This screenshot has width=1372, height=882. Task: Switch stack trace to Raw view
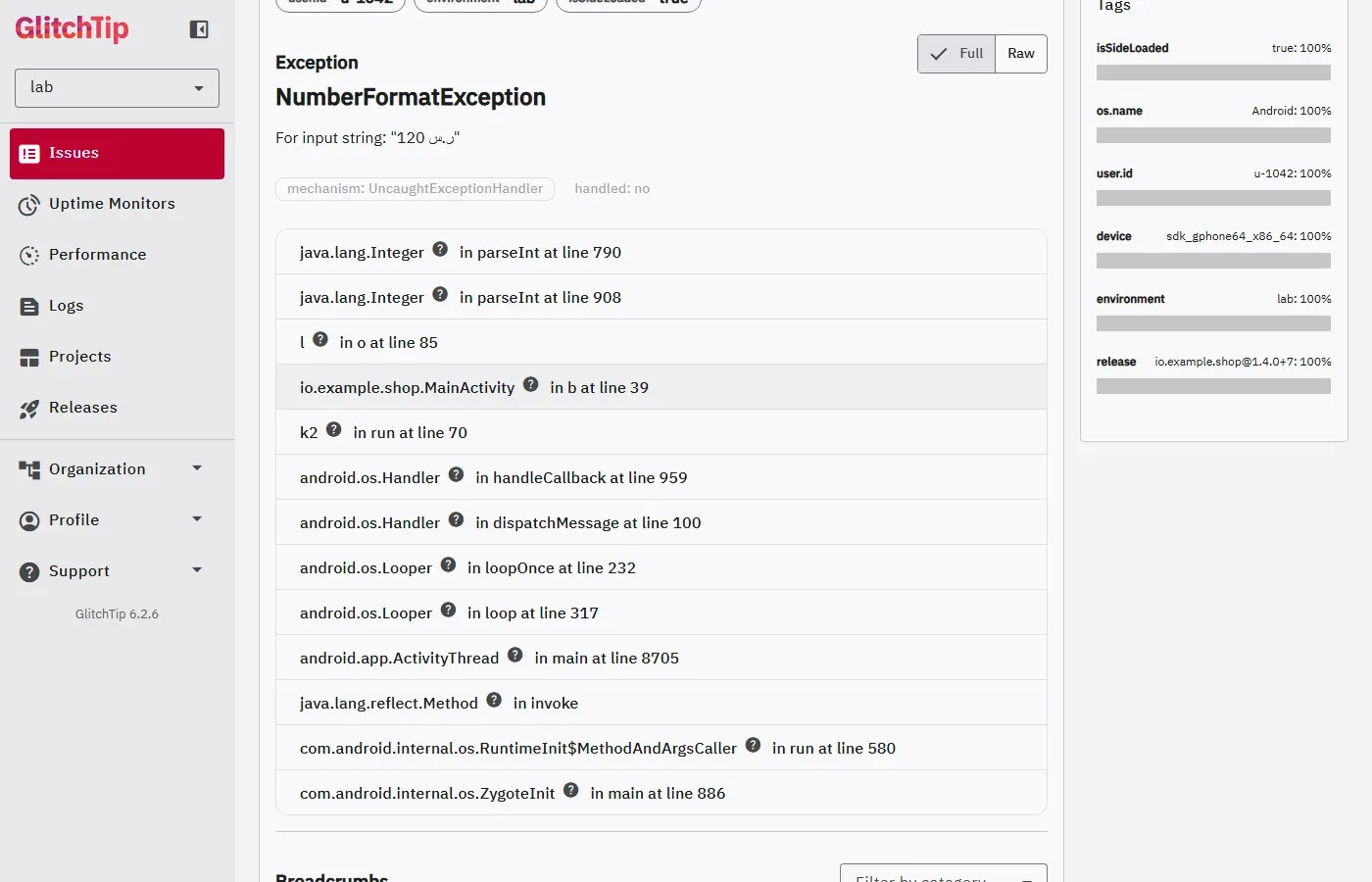(1021, 54)
